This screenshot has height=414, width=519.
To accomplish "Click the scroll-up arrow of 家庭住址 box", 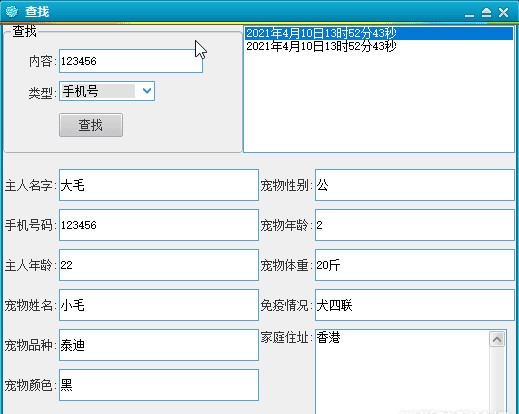I will (497, 339).
